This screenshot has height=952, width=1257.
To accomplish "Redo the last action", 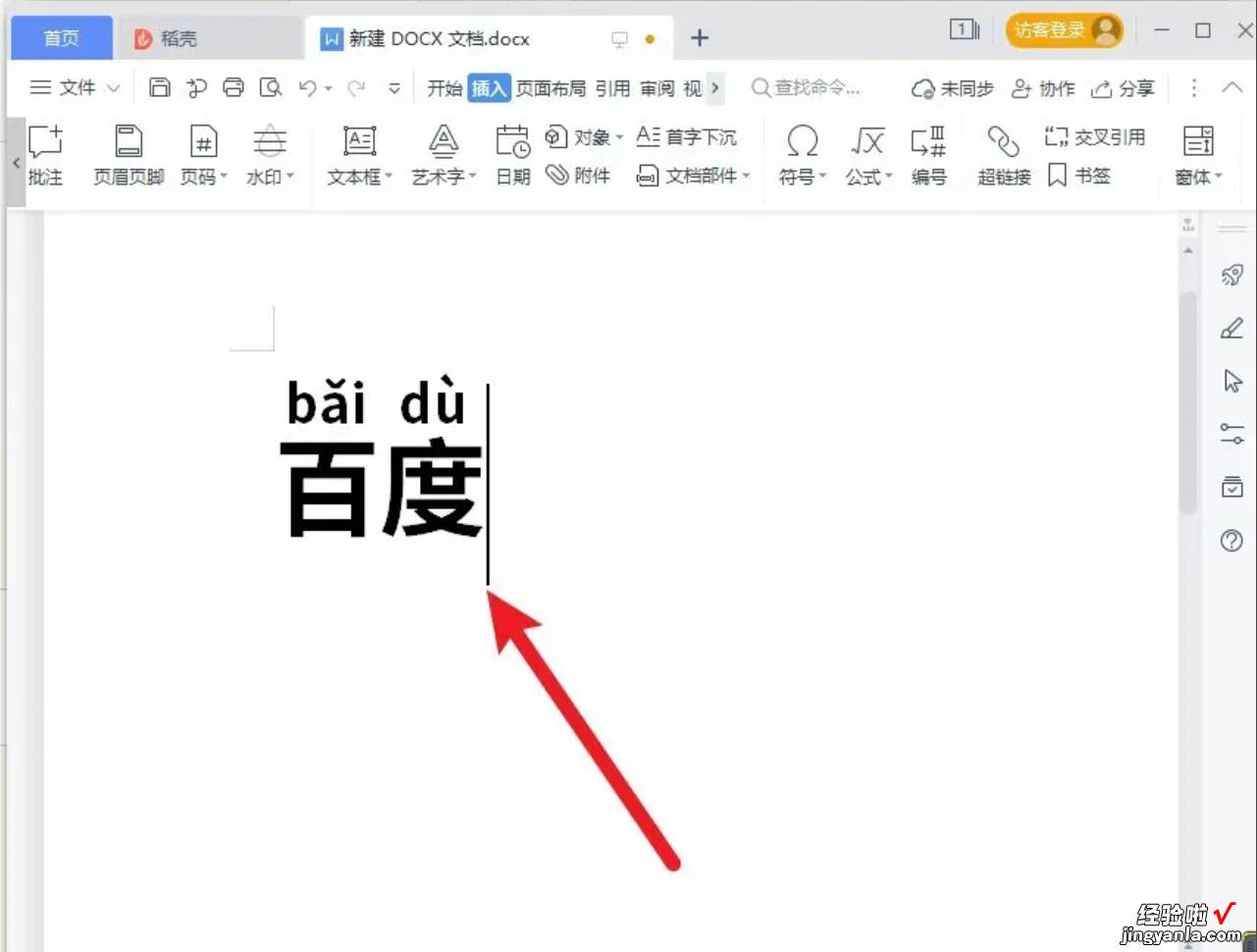I will (356, 87).
